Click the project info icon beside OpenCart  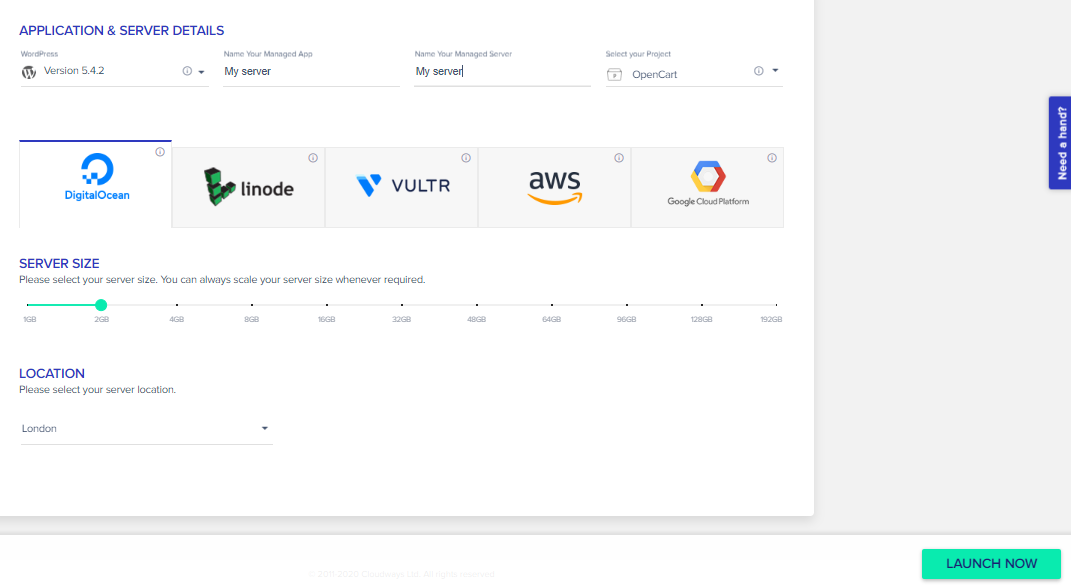[x=759, y=71]
